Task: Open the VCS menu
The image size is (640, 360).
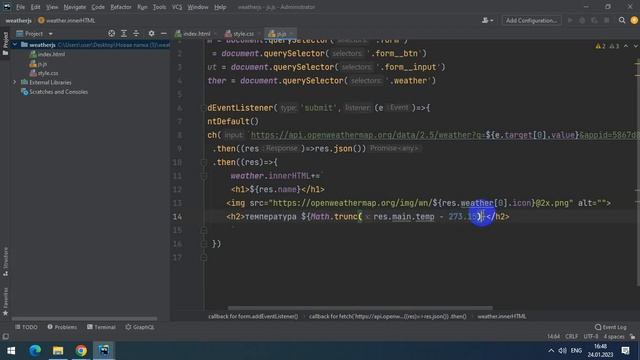Action: 177,7
